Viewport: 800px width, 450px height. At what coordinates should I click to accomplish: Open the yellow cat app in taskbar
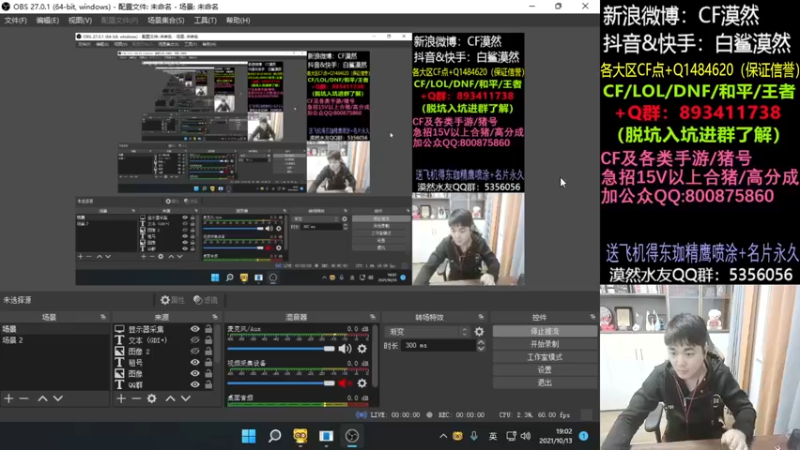tap(300, 436)
